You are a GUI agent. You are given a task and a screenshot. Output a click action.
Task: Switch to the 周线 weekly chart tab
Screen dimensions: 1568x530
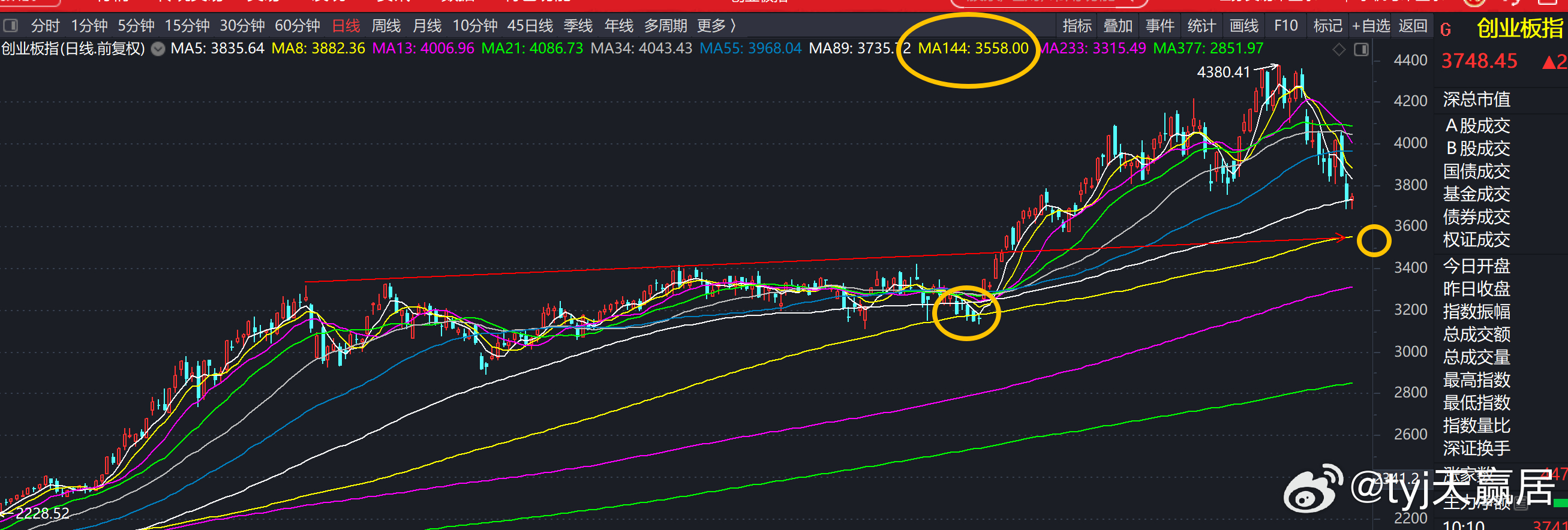(x=386, y=26)
